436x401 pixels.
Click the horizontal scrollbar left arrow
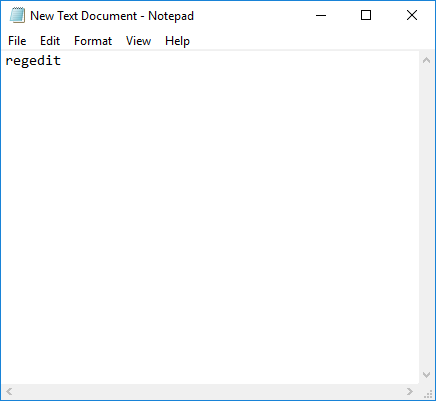(9, 391)
